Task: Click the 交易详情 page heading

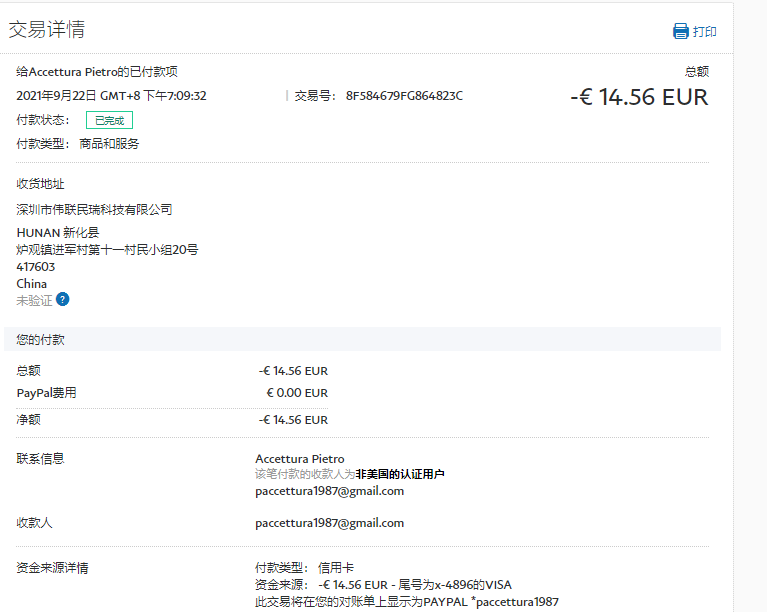Action: coord(47,30)
